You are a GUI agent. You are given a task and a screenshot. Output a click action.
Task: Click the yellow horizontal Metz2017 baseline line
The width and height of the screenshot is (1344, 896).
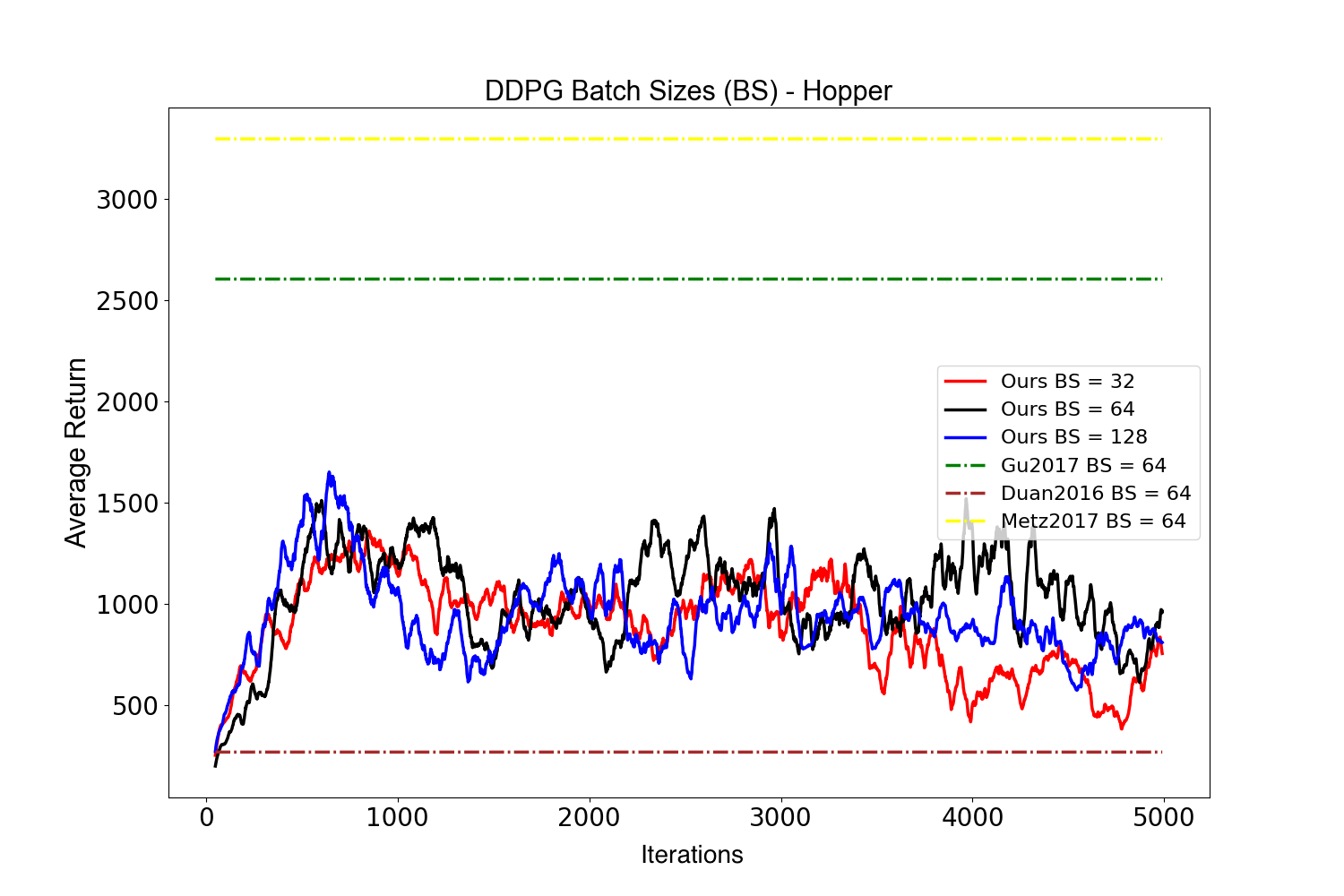click(x=688, y=139)
